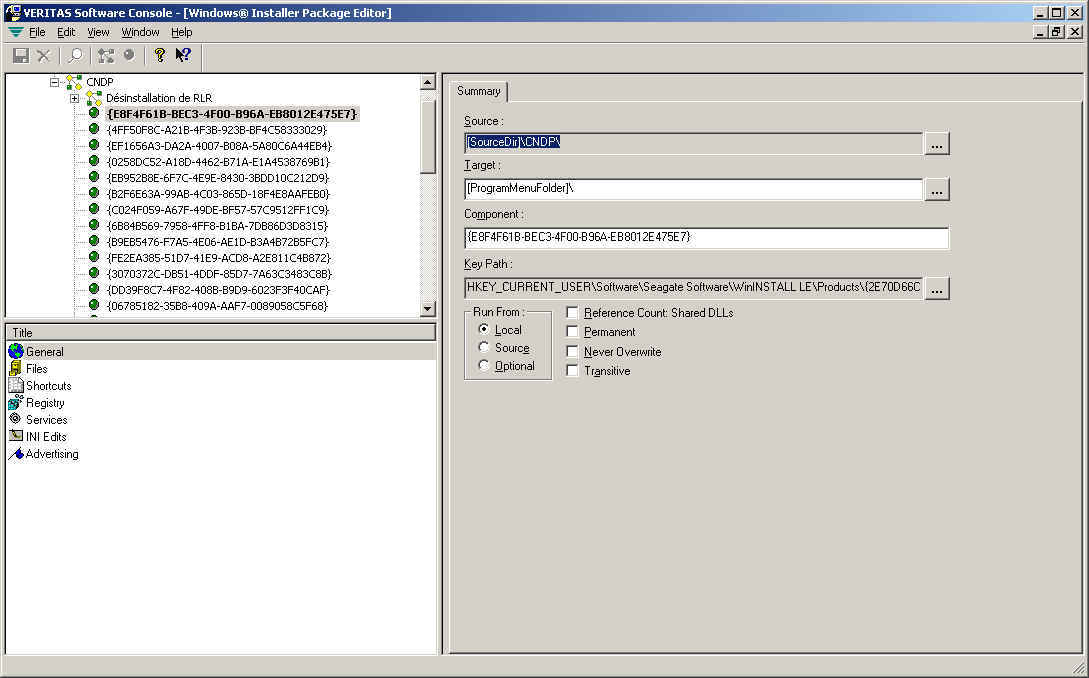Click green ball icon beside {EF1656A3-DA2A-4007-B08A-5A80C6A44EB4}

pyautogui.click(x=94, y=144)
